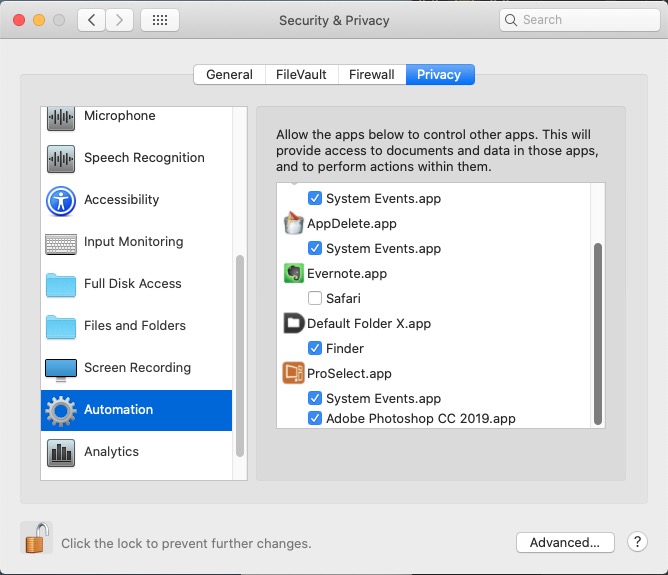Screen dimensions: 668x575
Task: Select the Full Disk Access category
Action: (x=132, y=284)
